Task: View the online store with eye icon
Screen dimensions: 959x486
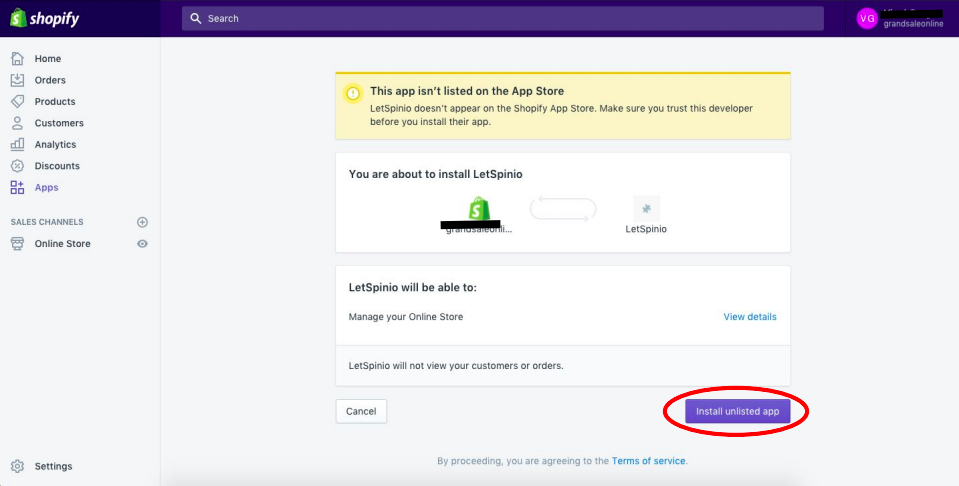Action: click(x=143, y=243)
